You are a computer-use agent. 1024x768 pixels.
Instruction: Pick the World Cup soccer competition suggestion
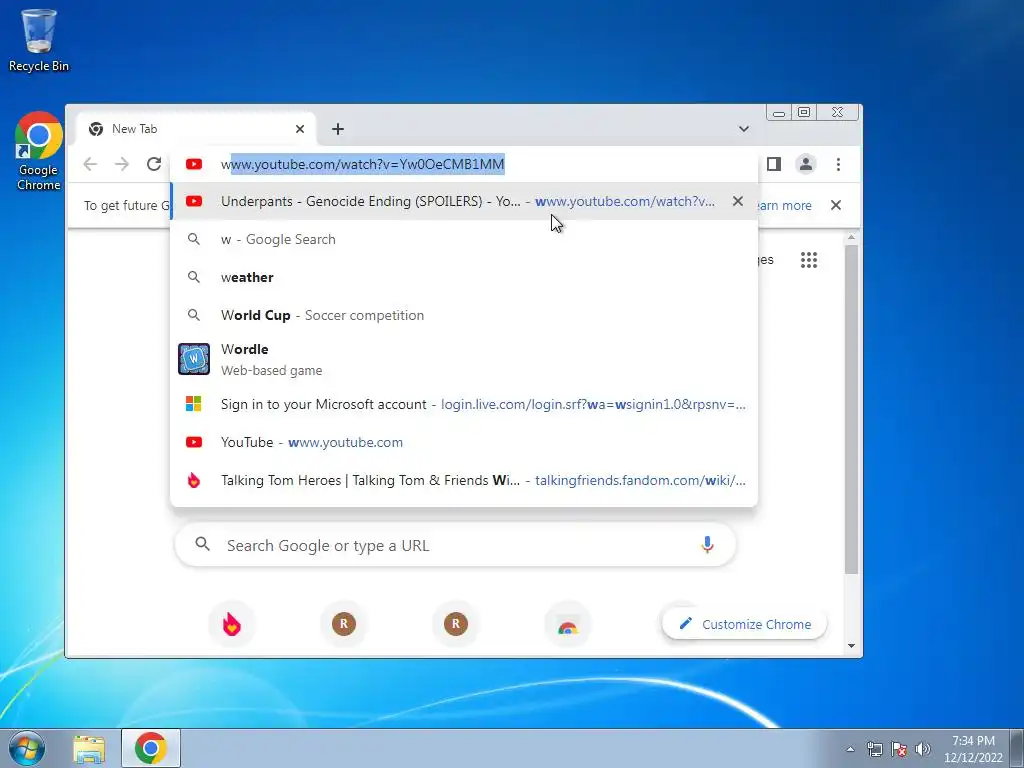coord(464,315)
